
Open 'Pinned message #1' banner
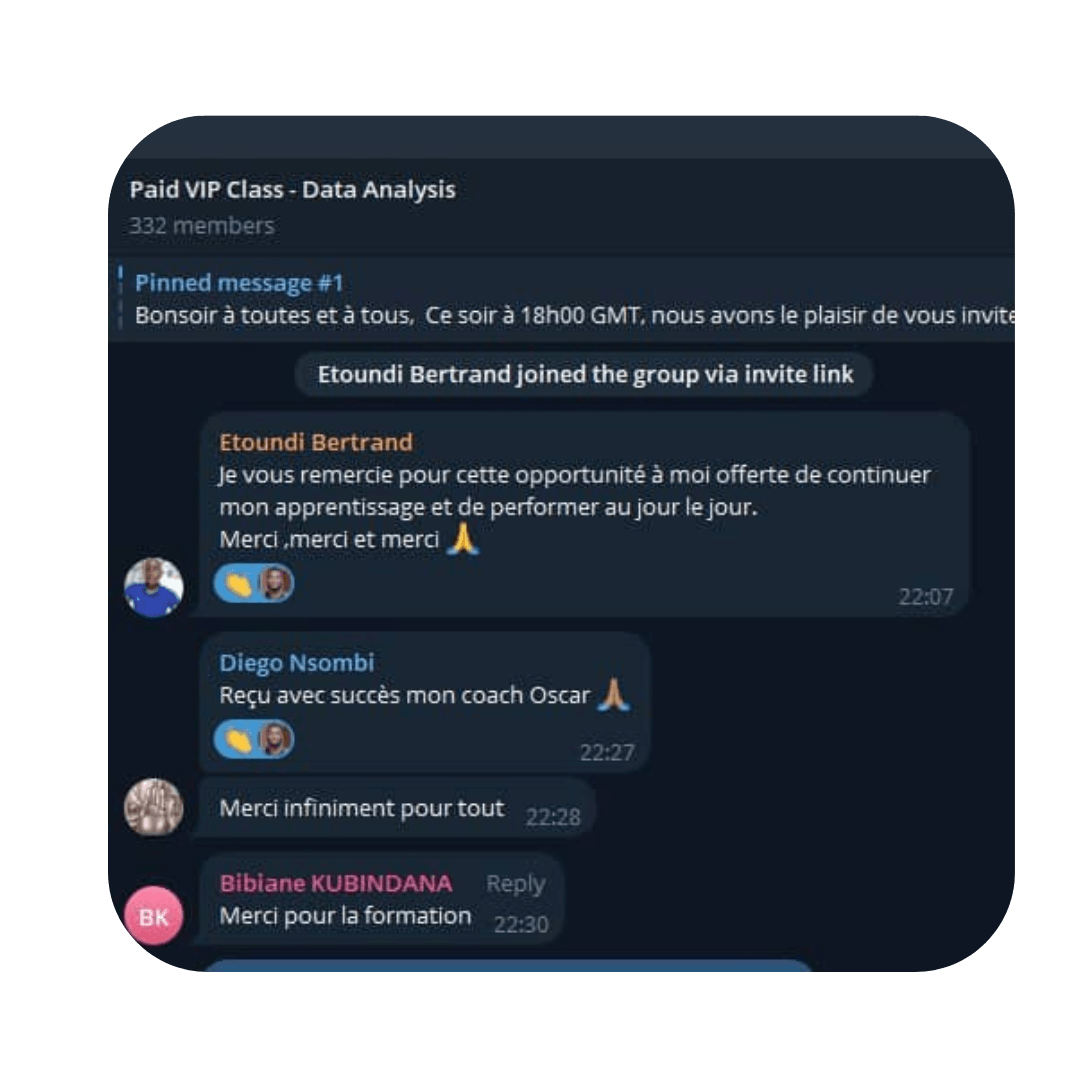561,298
